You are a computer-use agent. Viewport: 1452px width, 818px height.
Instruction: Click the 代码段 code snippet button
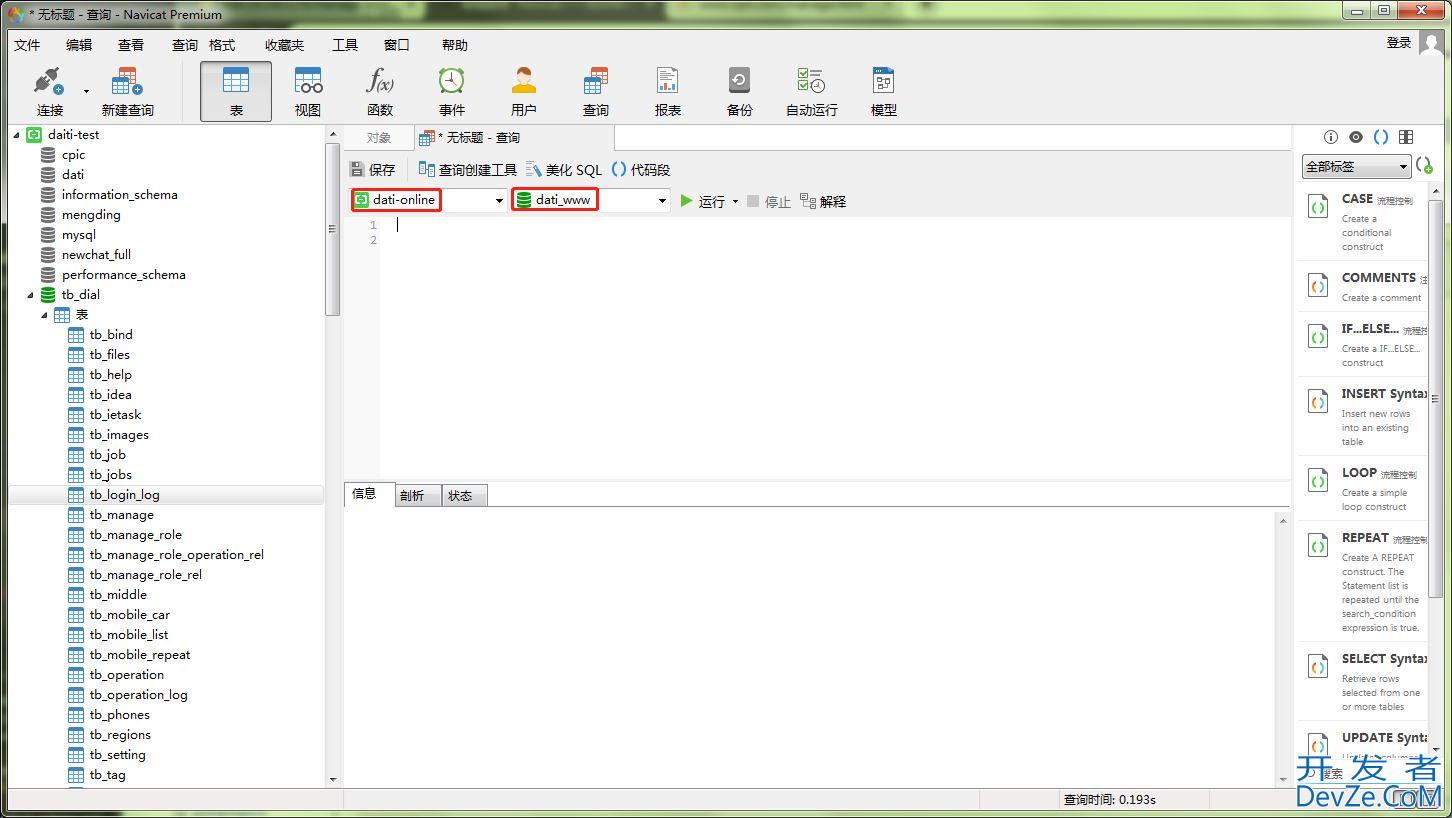(x=640, y=170)
